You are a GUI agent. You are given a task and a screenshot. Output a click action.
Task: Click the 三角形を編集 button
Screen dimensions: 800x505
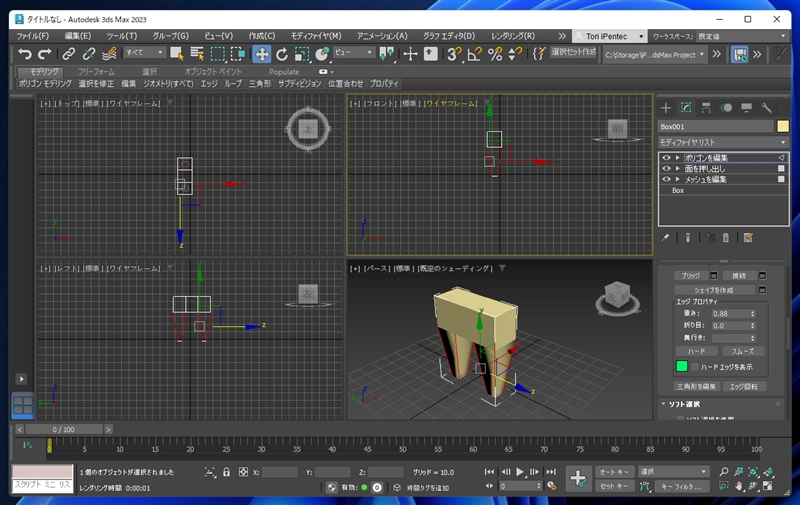pyautogui.click(x=696, y=386)
